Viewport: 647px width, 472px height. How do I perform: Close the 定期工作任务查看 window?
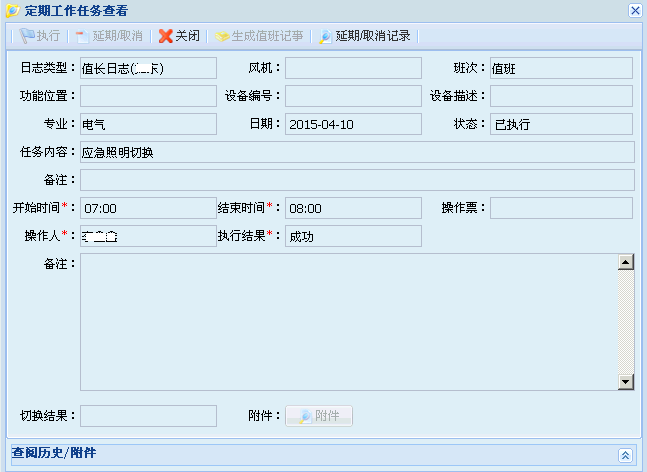[x=635, y=10]
